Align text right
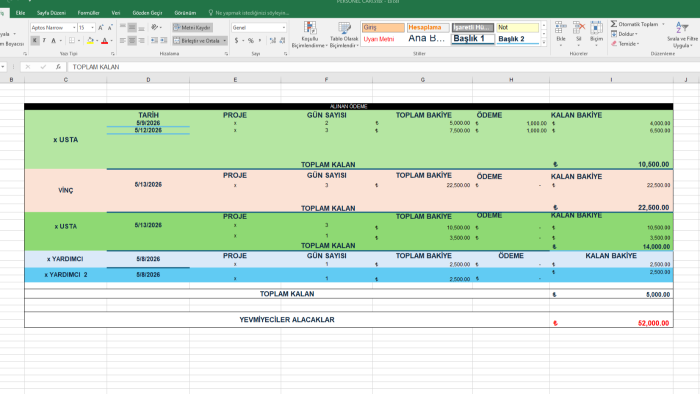This screenshot has height=394, width=700. 142,41
